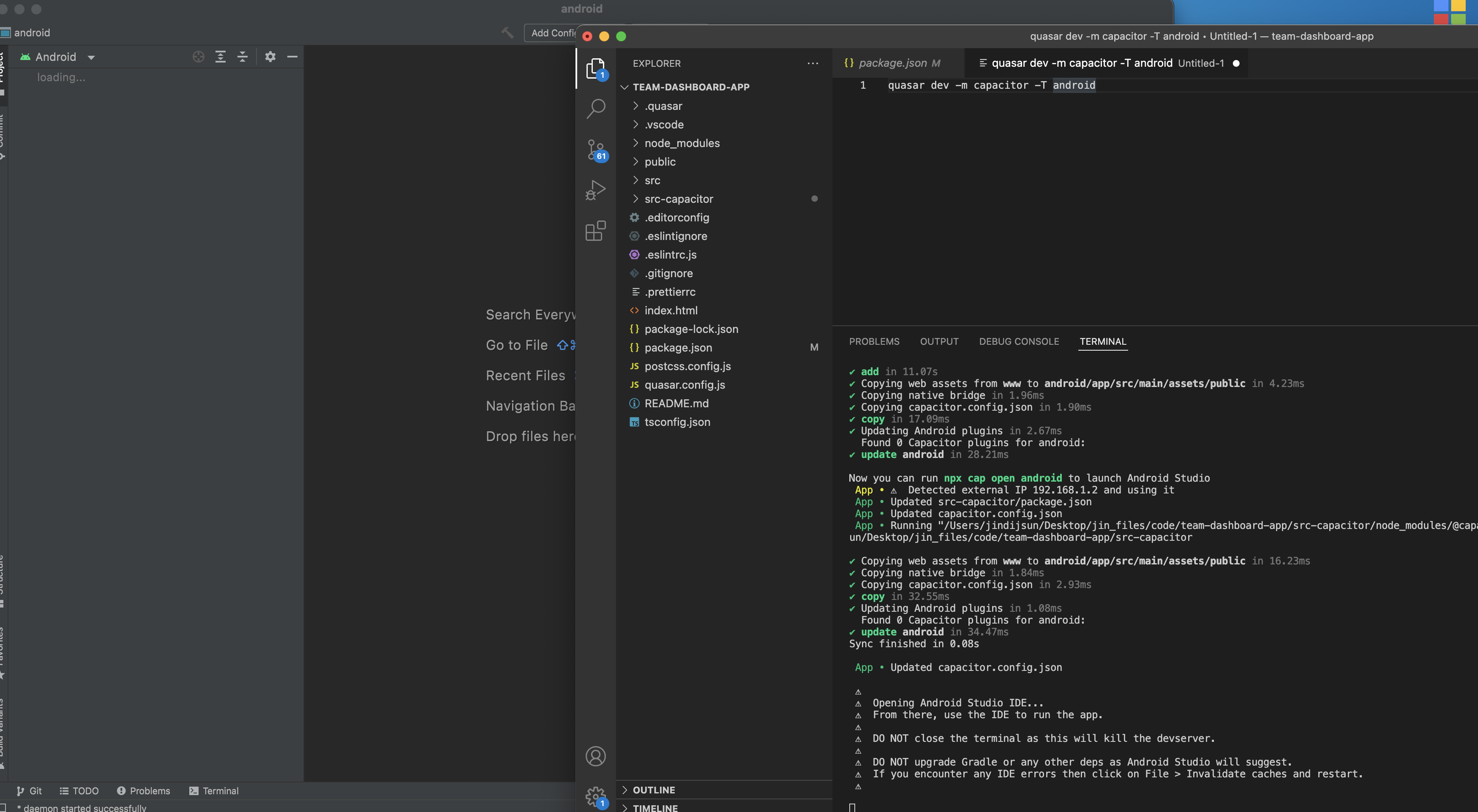Viewport: 1478px width, 812px height.
Task: Expand the src-capacitor folder
Action: click(678, 199)
